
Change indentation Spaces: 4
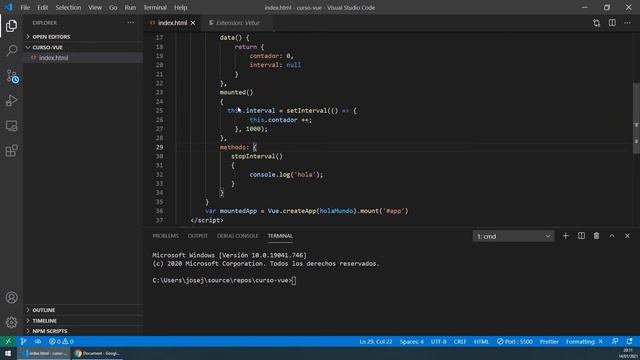pos(411,341)
